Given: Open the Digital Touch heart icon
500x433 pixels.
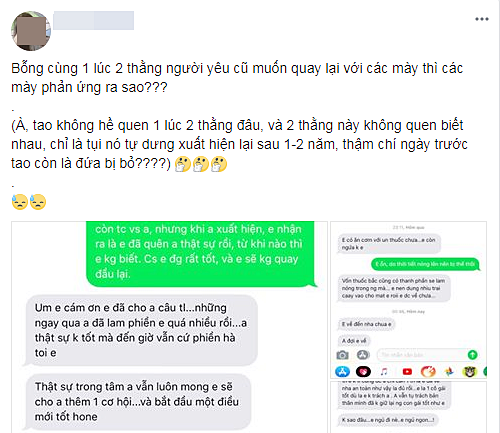Looking at the screenshot, I should 363,371.
